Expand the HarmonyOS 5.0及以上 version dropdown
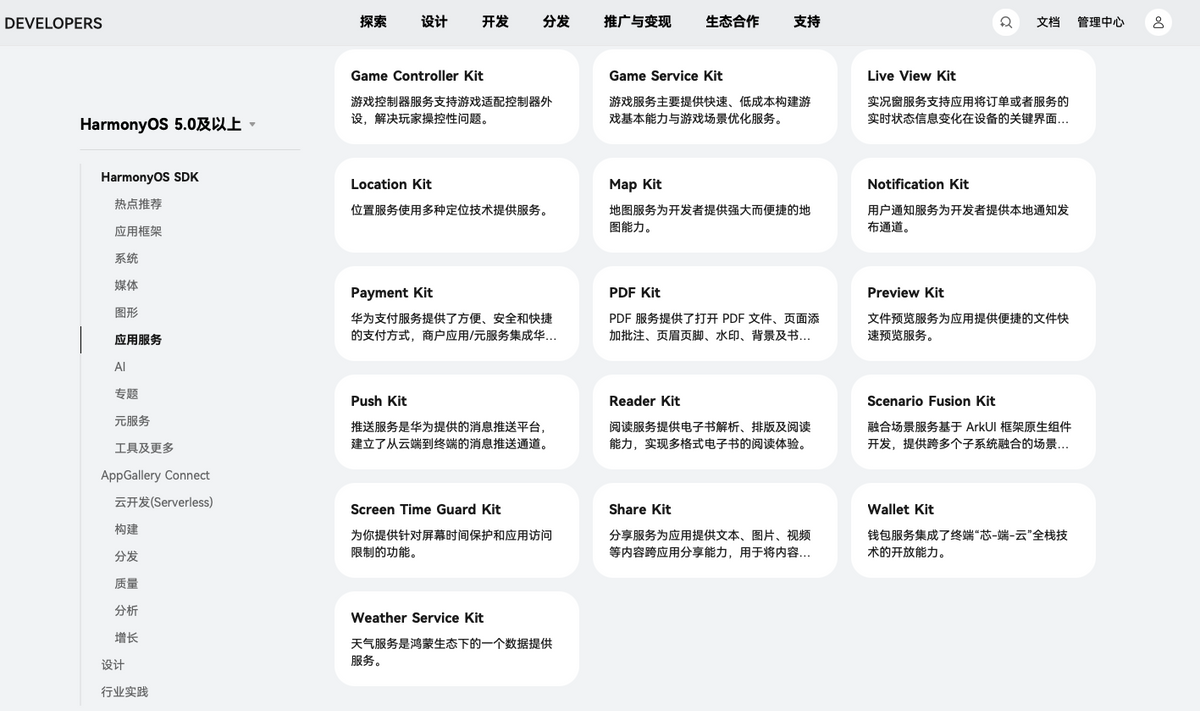The height and width of the screenshot is (711, 1200). click(x=168, y=124)
